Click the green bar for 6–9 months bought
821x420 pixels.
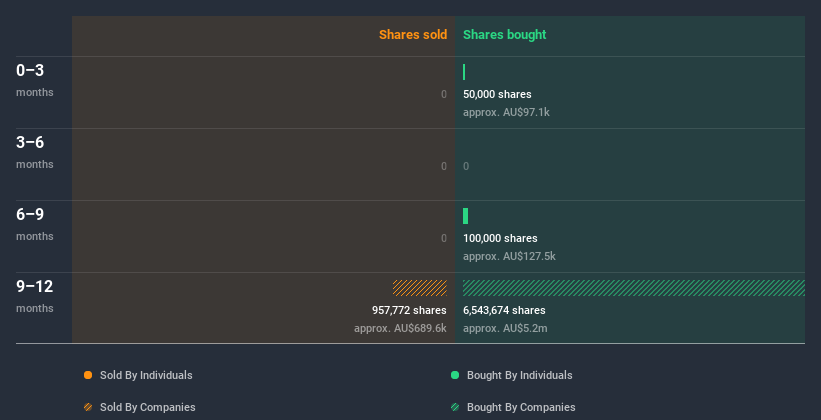pos(465,216)
